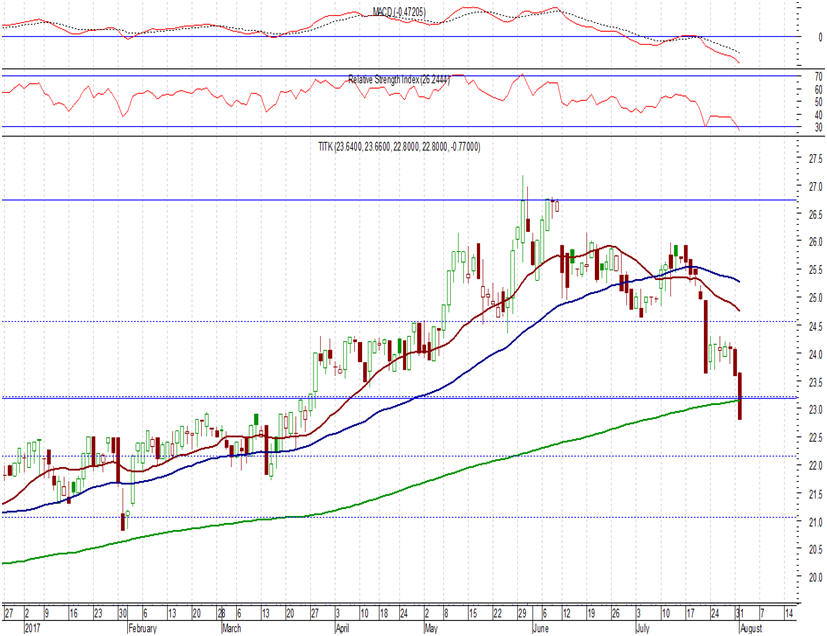Select the 27.0 price axis label
This screenshot has width=827, height=636.
coord(815,186)
